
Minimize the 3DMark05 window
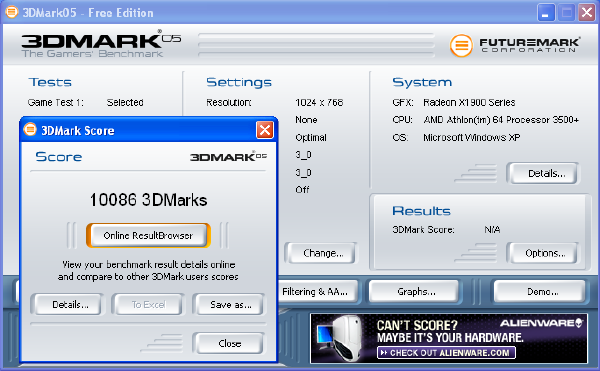pyautogui.click(x=546, y=13)
